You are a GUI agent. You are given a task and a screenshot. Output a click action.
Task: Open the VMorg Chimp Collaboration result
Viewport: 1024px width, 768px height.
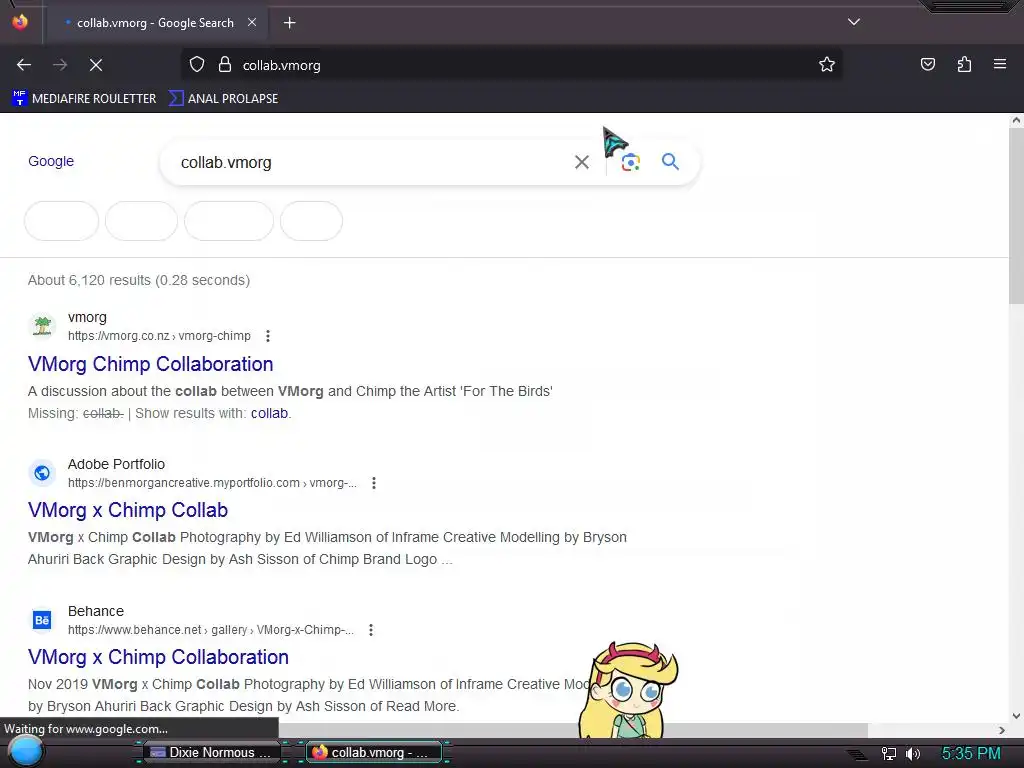150,364
